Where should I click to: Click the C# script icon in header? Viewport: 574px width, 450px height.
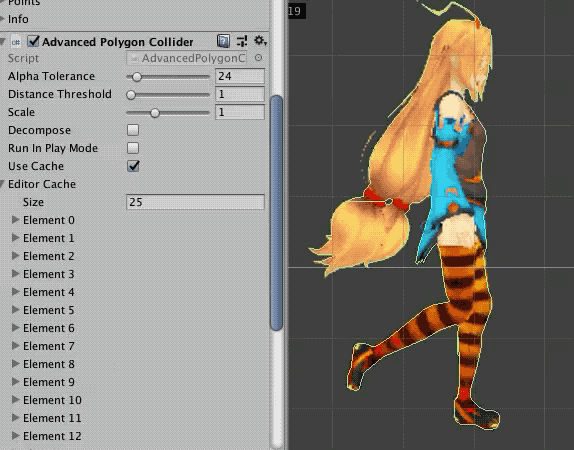16,42
